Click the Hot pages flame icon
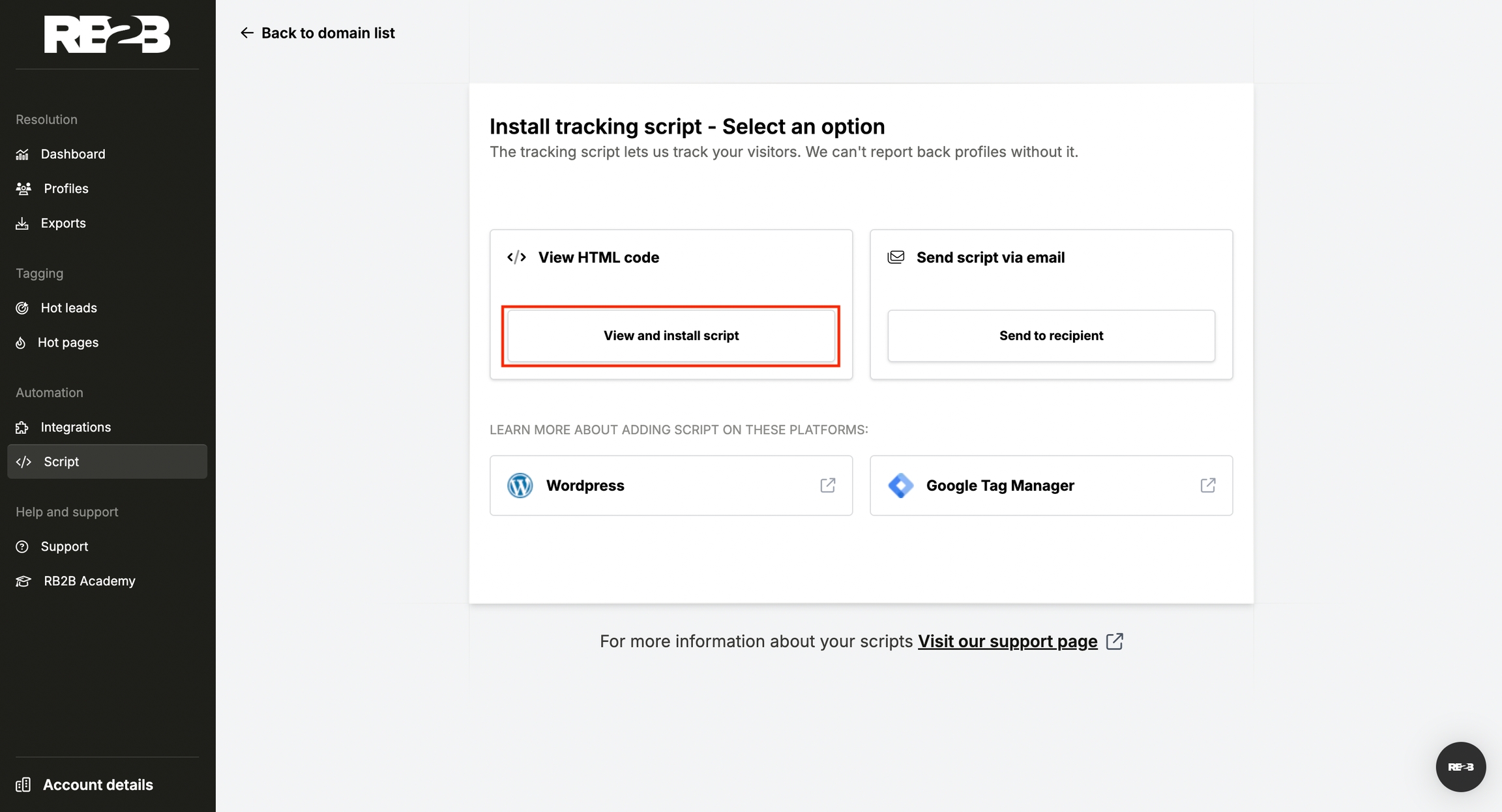Screen dimensions: 1502x812 click(x=21, y=343)
